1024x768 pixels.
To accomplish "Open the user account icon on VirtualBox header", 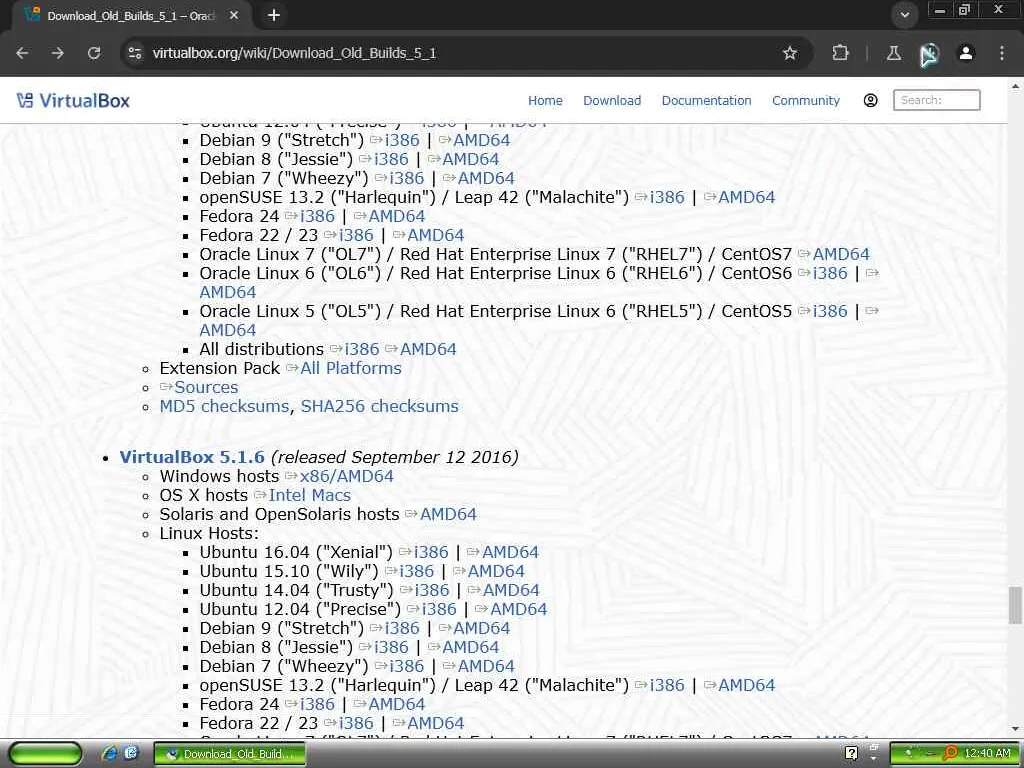I will tap(870, 100).
